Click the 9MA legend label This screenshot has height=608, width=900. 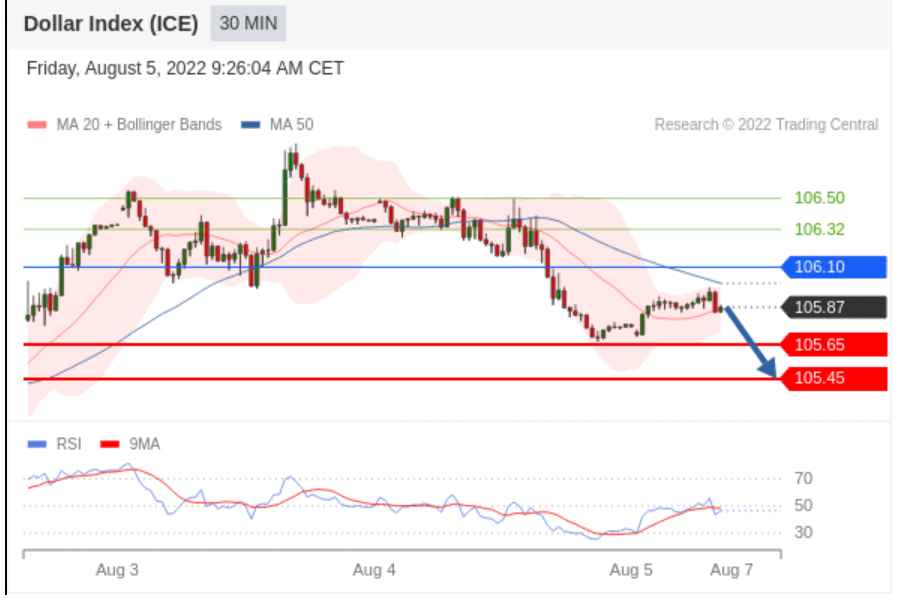point(145,444)
